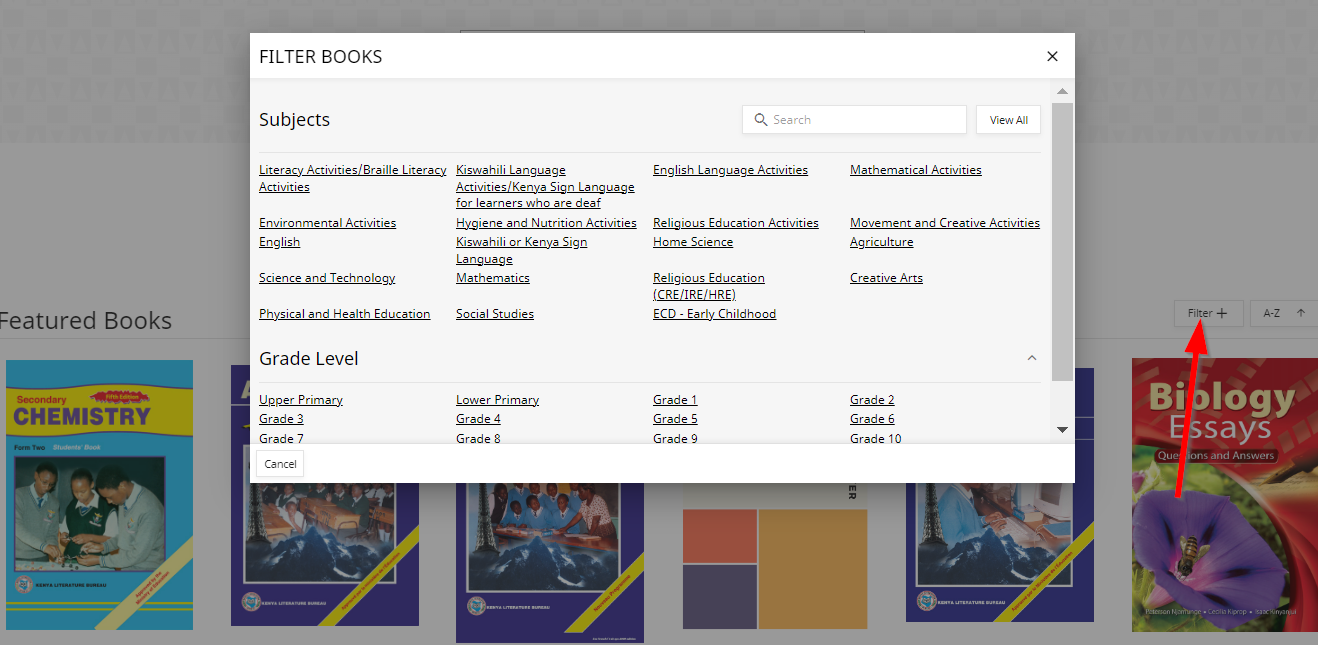The height and width of the screenshot is (645, 1318).
Task: Select Grade 1 level
Action: [675, 400]
